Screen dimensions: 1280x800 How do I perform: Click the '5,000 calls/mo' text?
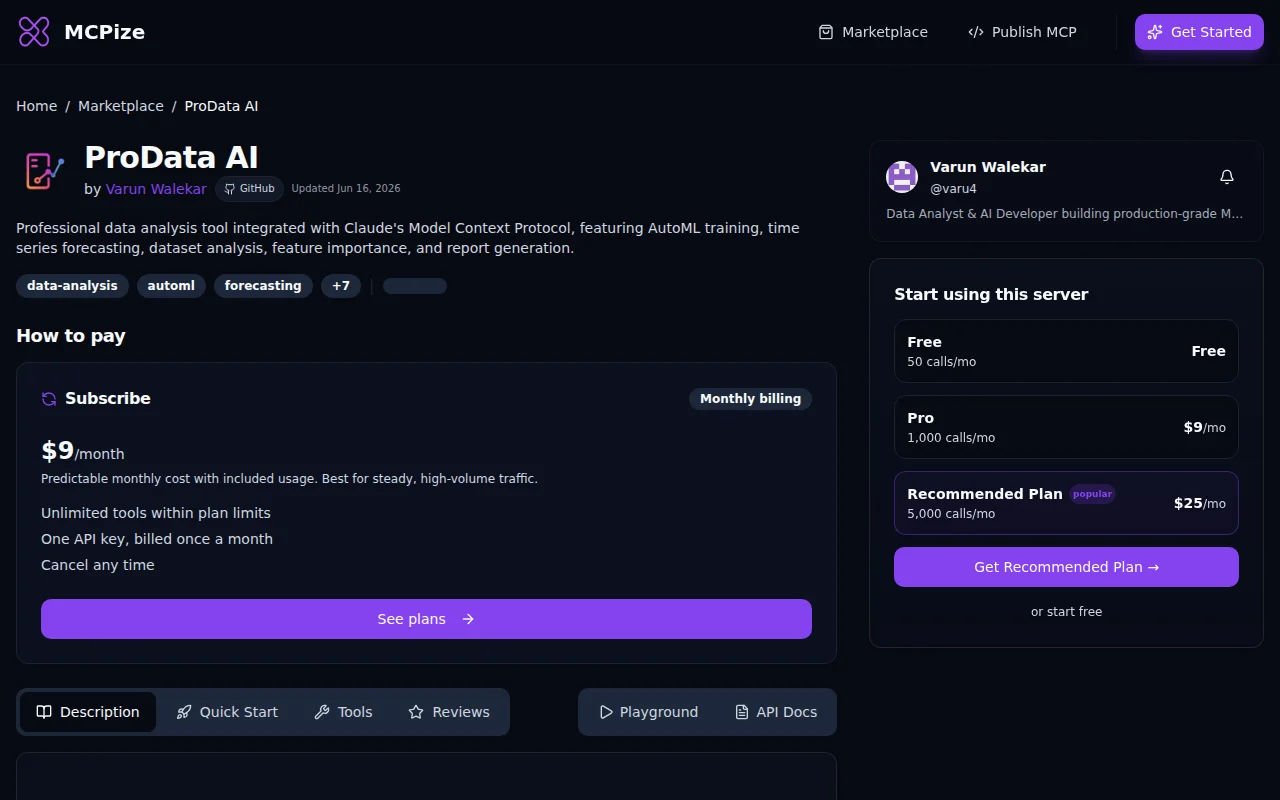pyautogui.click(x=951, y=514)
